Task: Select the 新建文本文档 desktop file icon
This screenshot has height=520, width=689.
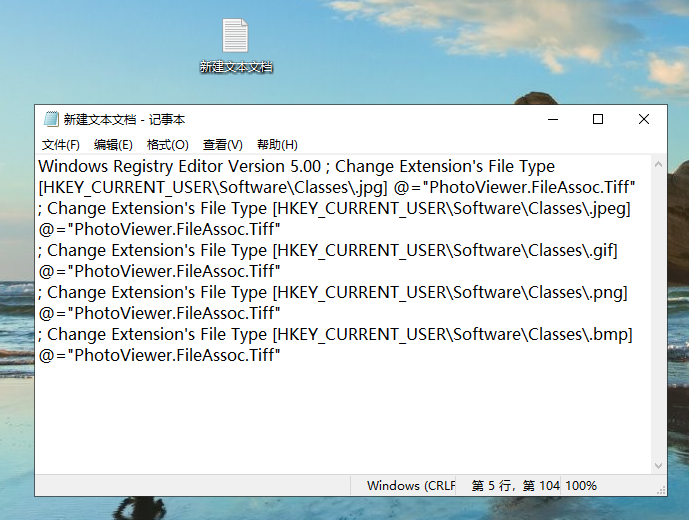Action: (x=235, y=38)
